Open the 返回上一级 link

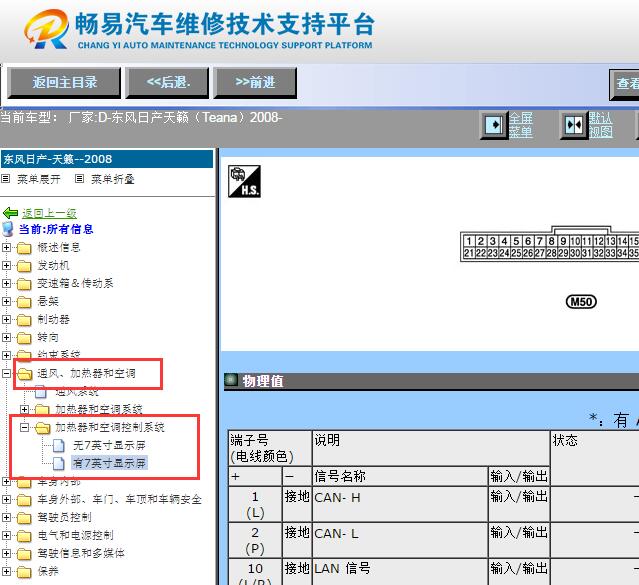click(49, 213)
